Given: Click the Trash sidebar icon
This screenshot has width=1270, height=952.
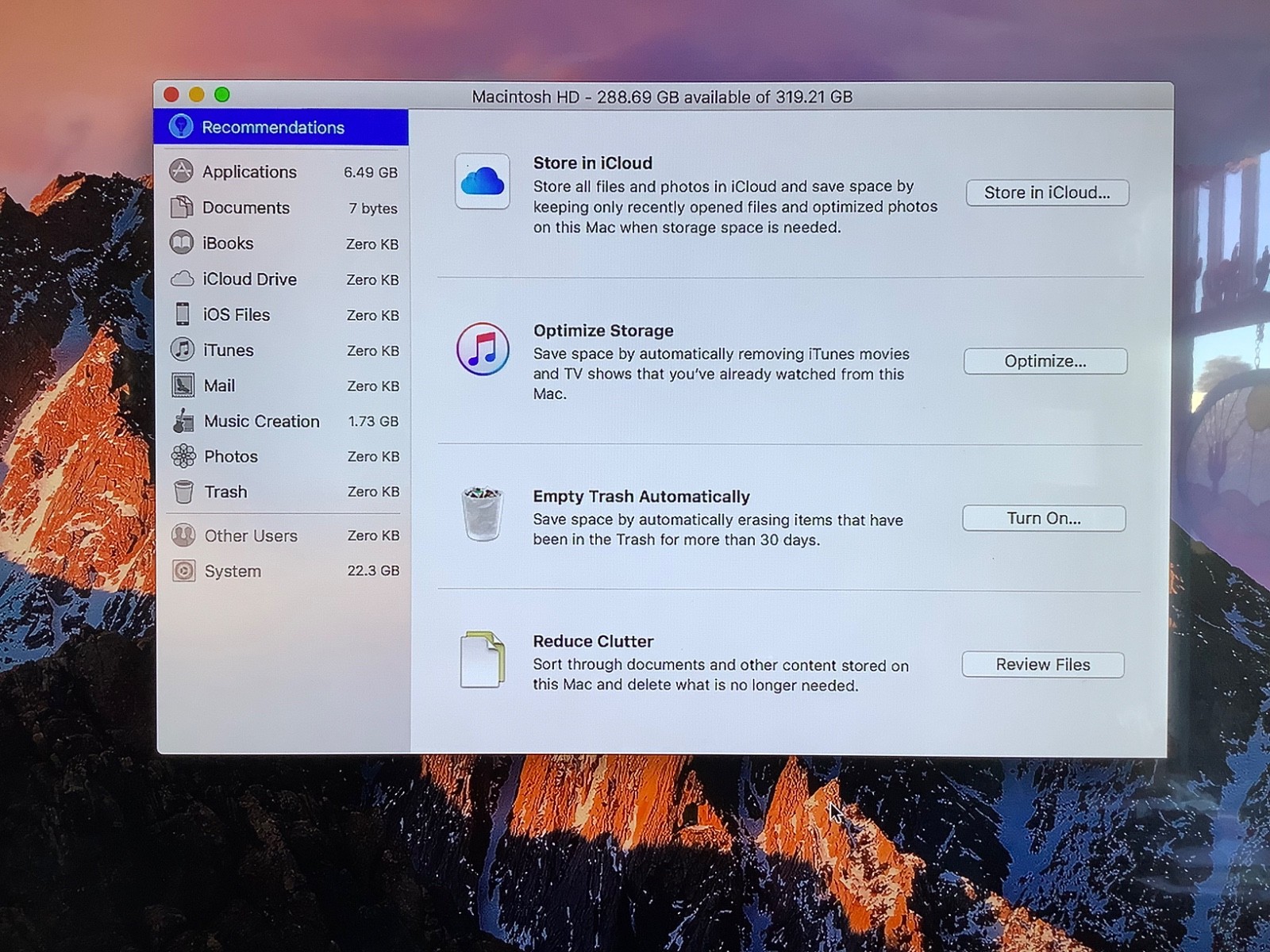Looking at the screenshot, I should (x=183, y=492).
